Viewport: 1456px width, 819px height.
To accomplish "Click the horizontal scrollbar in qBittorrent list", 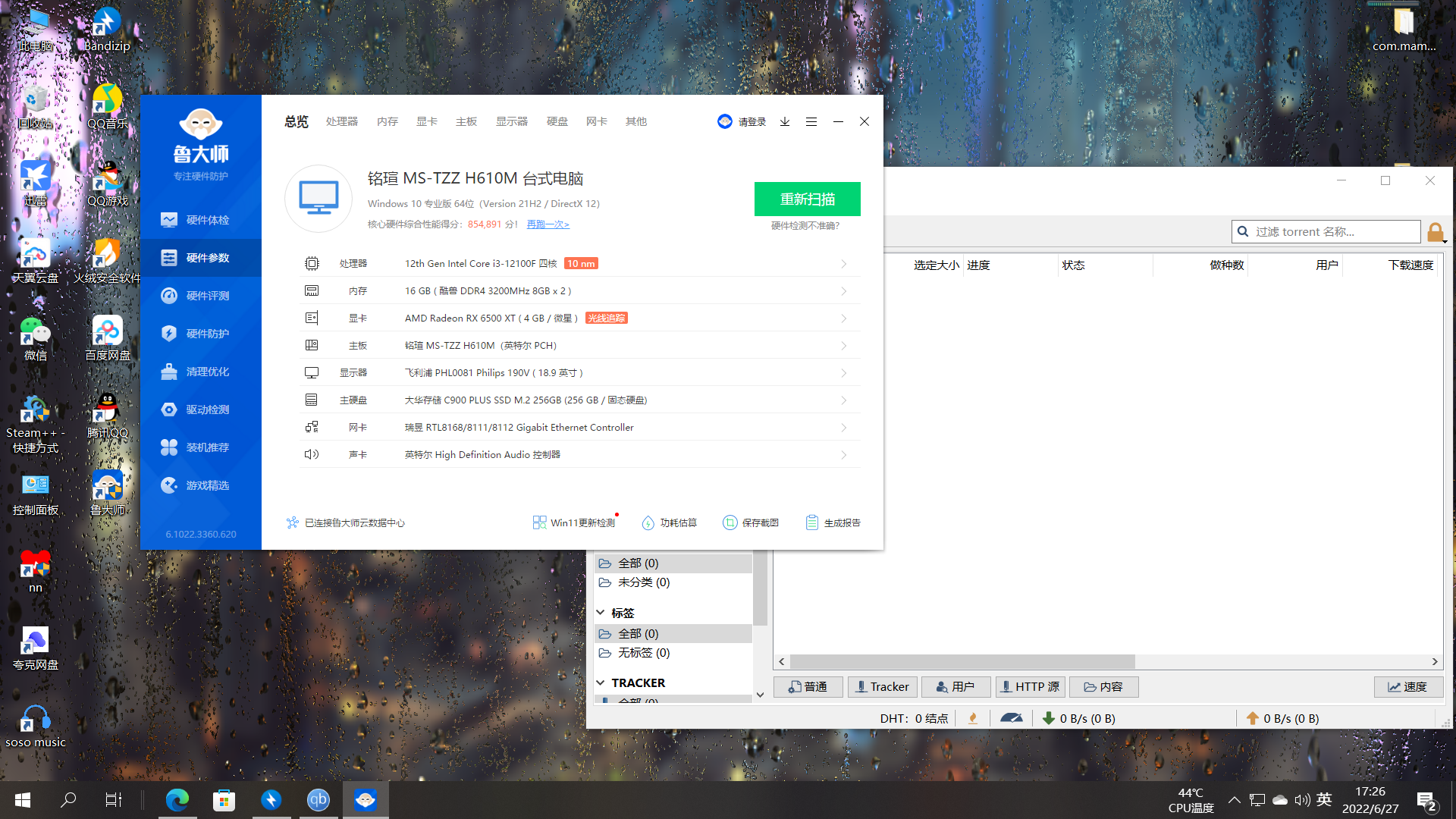I will pos(962,662).
